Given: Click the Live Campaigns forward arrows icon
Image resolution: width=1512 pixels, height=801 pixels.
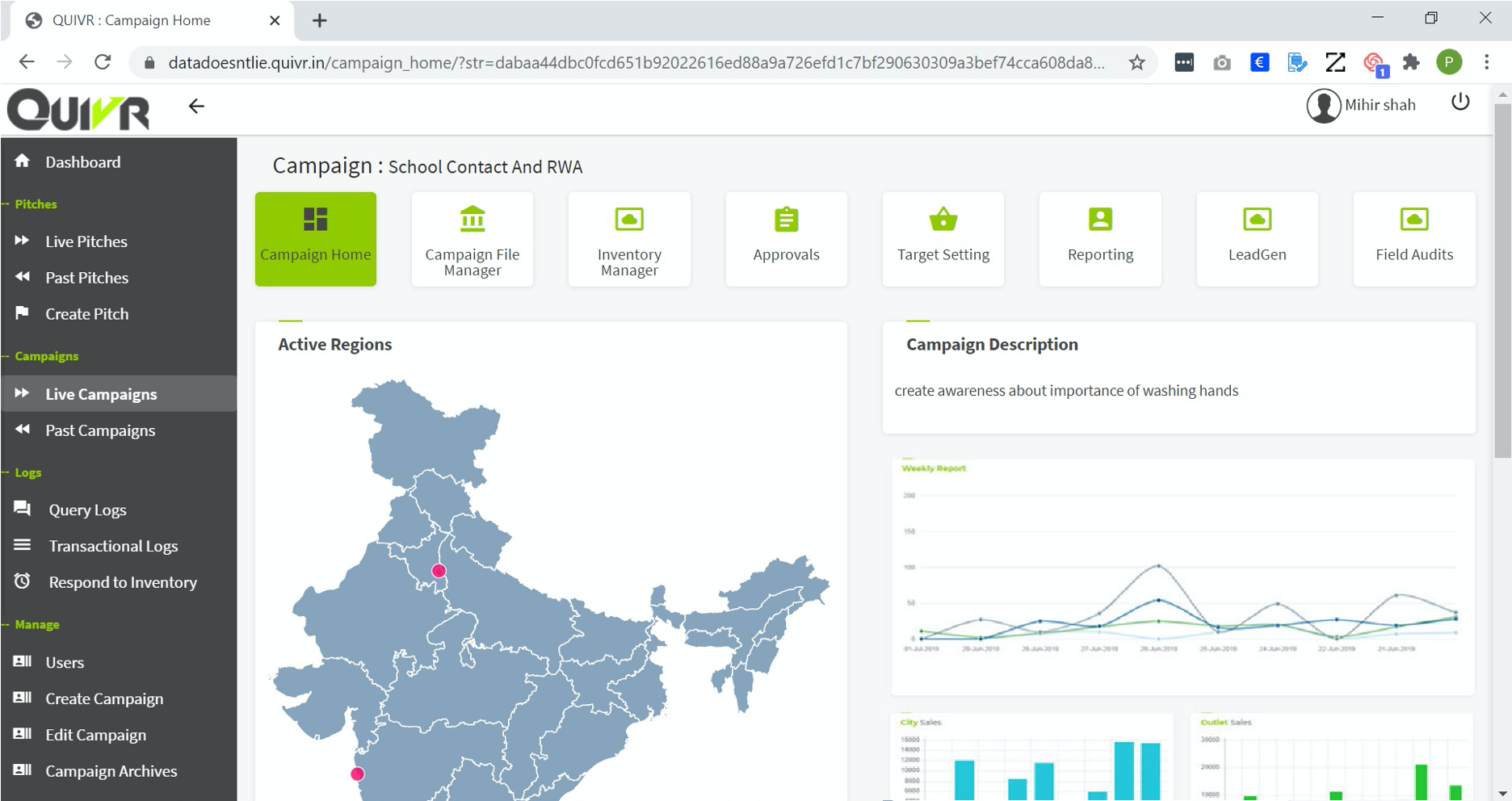Looking at the screenshot, I should 22,392.
